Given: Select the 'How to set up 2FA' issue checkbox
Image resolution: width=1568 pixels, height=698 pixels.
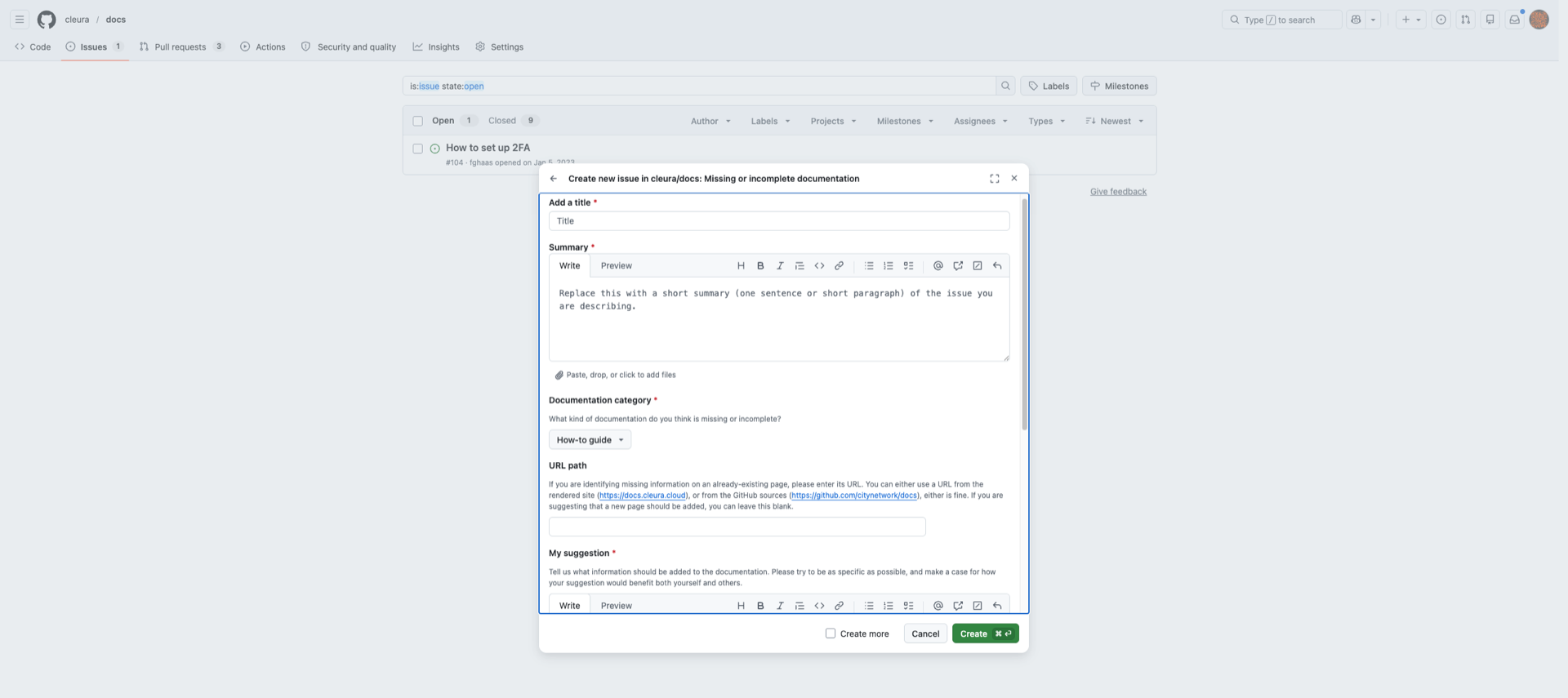Looking at the screenshot, I should coord(418,149).
